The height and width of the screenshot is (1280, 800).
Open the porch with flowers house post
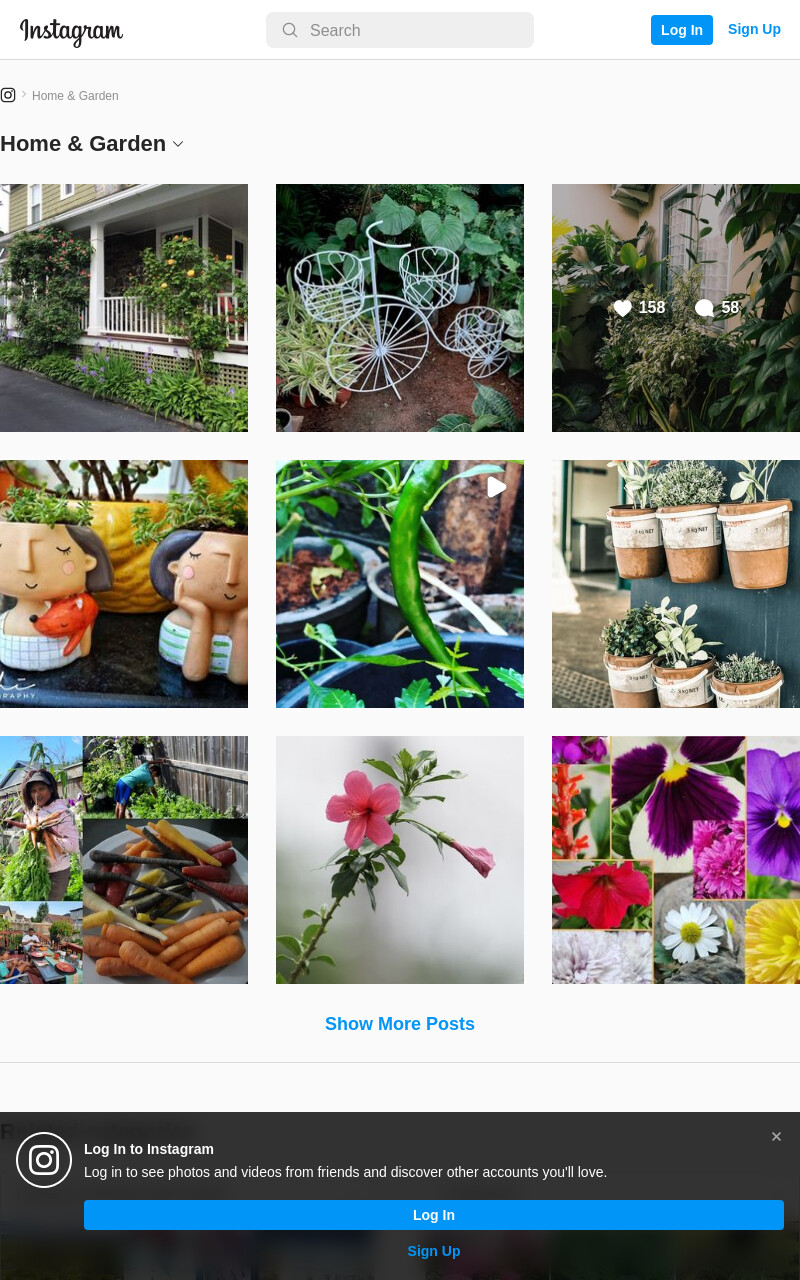pyautogui.click(x=124, y=308)
